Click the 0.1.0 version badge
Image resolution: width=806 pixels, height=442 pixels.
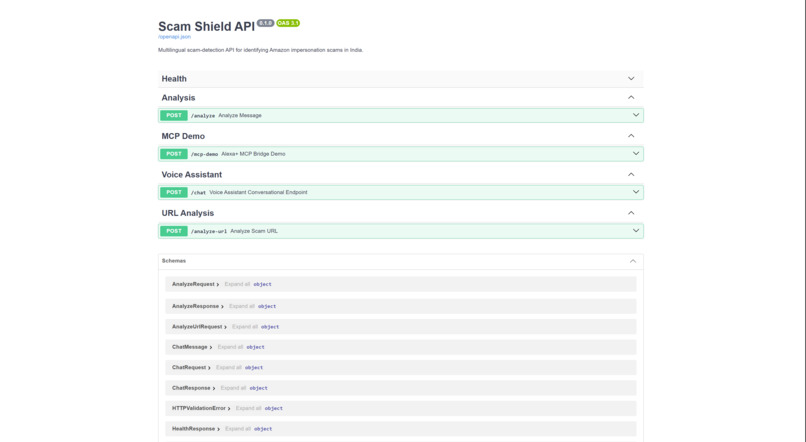tap(265, 23)
